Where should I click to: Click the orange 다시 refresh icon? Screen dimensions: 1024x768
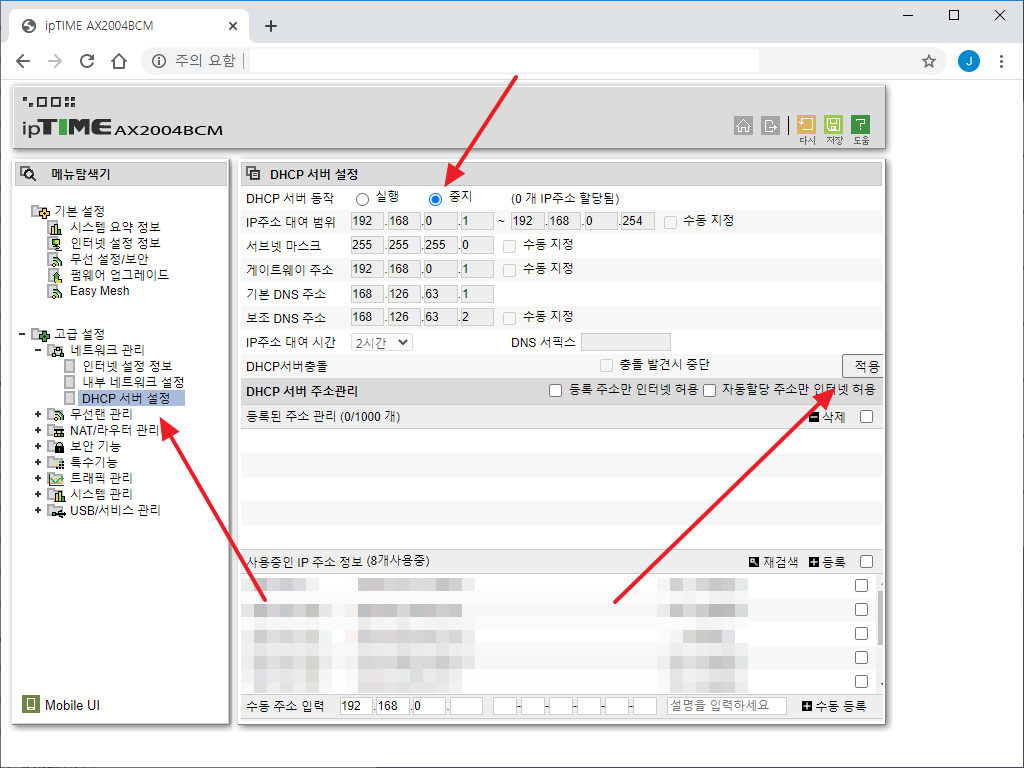[x=806, y=125]
